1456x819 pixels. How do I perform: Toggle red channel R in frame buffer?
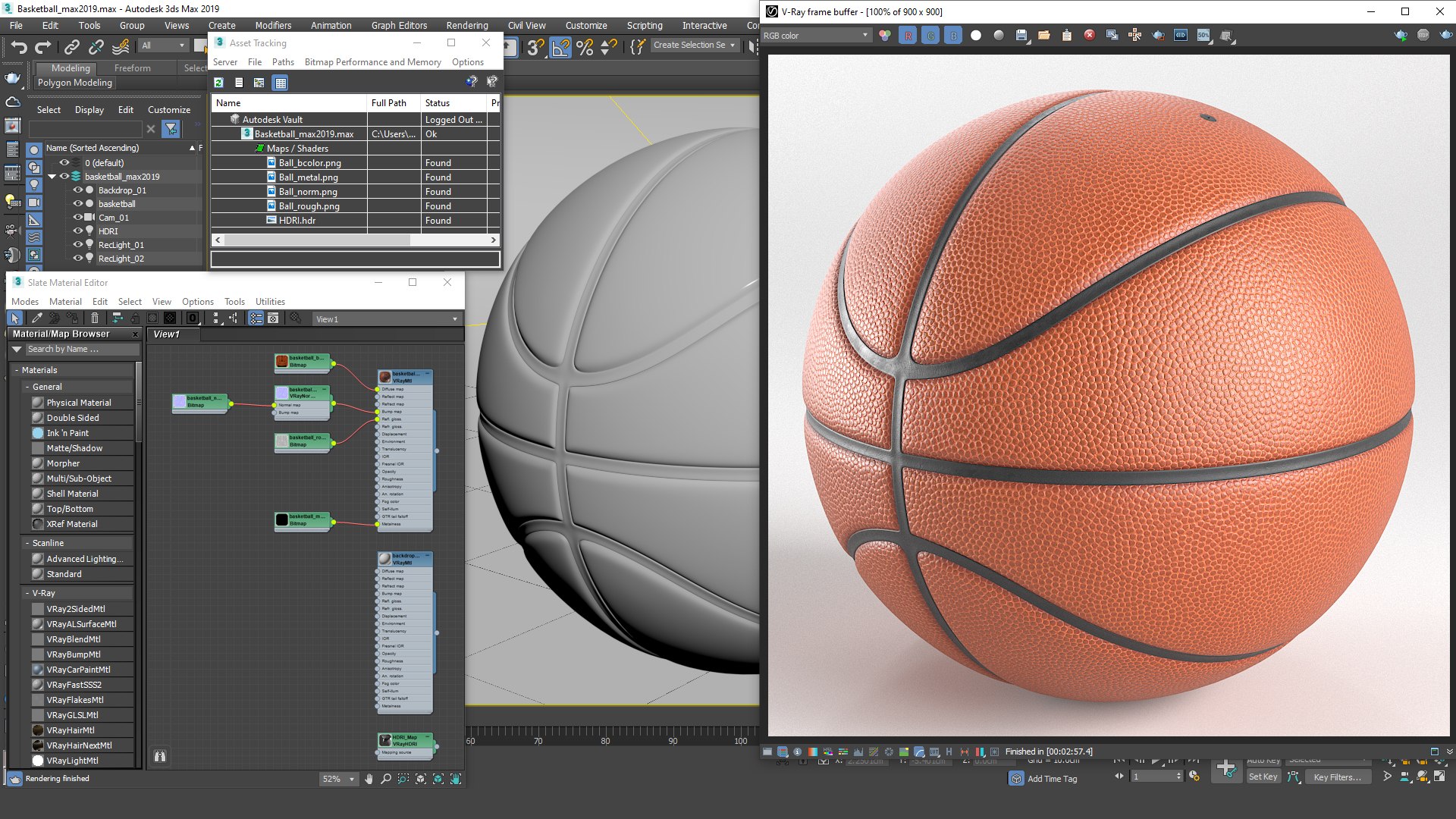[x=908, y=35]
